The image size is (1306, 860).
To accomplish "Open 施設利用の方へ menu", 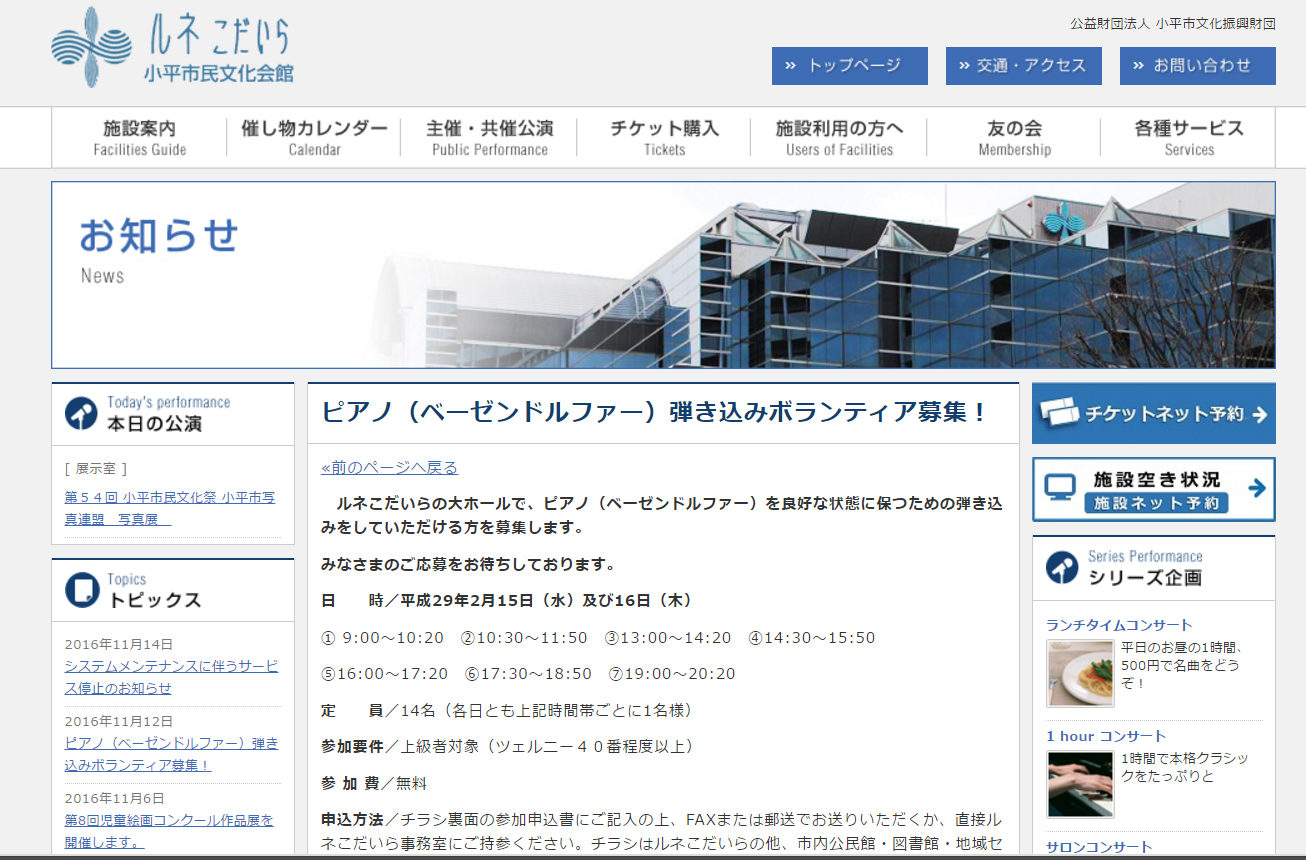I will point(839,138).
